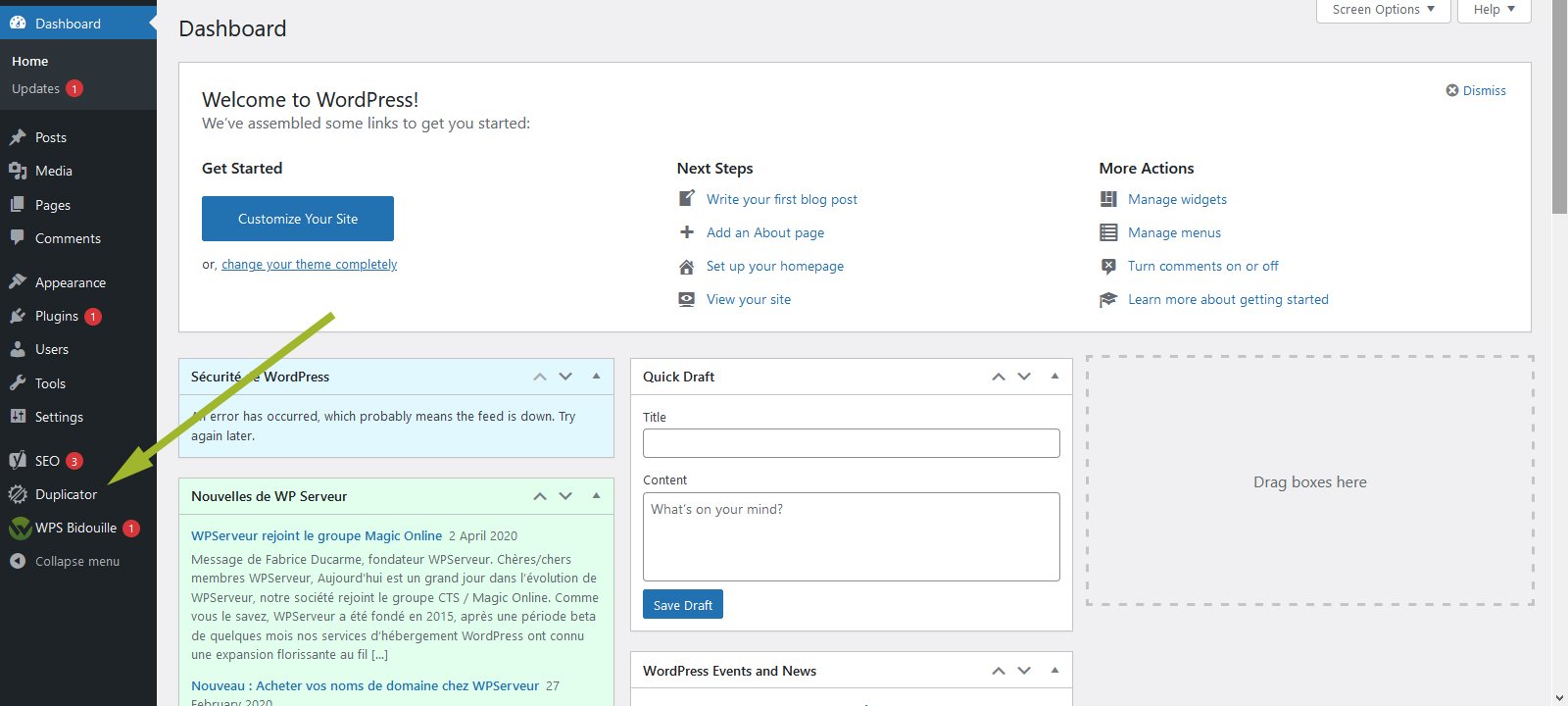Click the Duplicator gear icon in sidebar

[x=18, y=494]
